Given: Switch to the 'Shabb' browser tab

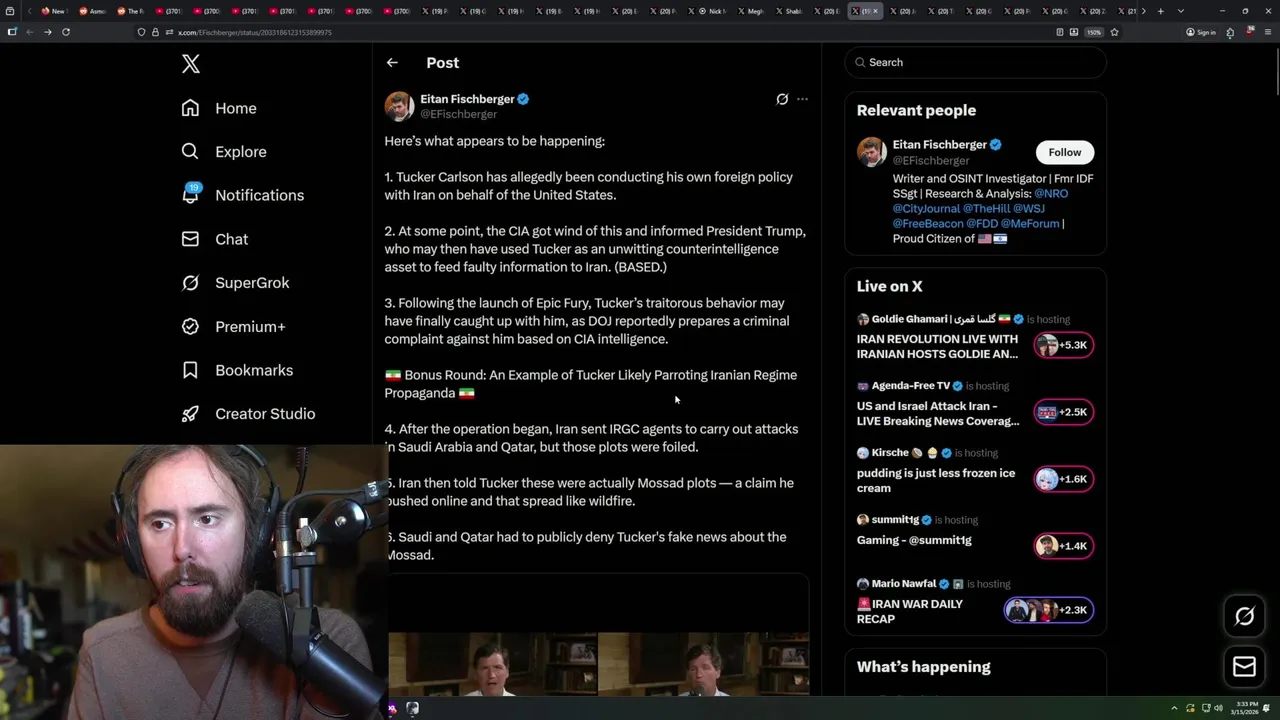Looking at the screenshot, I should click(x=788, y=11).
